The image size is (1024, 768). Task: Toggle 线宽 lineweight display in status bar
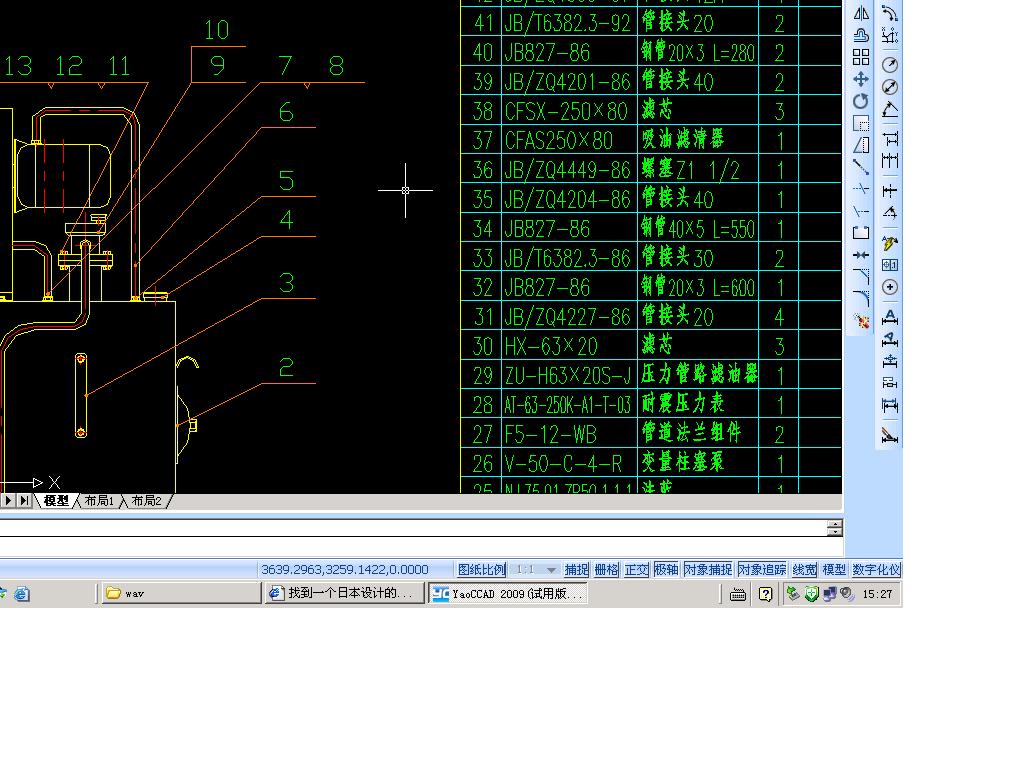[x=805, y=569]
